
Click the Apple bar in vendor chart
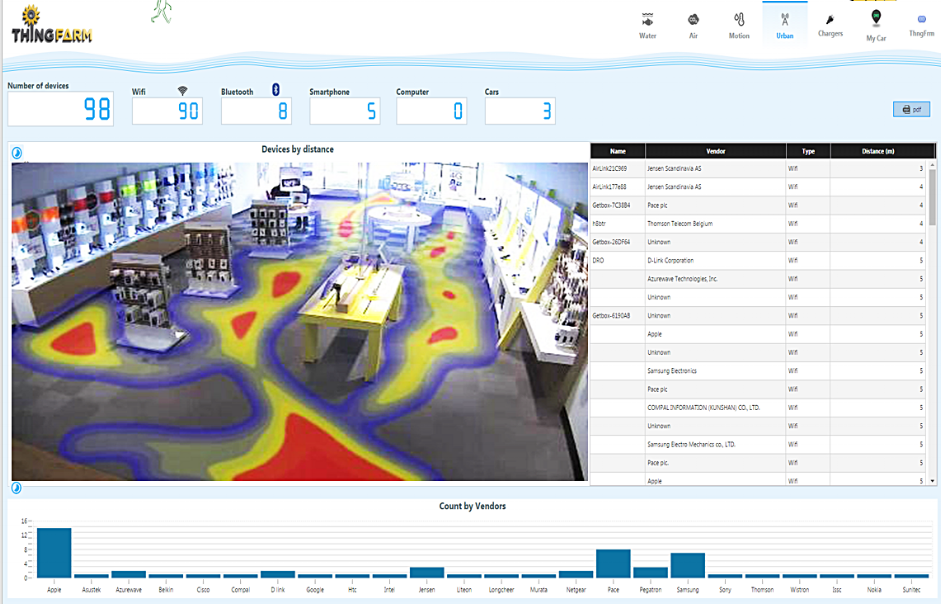[x=54, y=553]
